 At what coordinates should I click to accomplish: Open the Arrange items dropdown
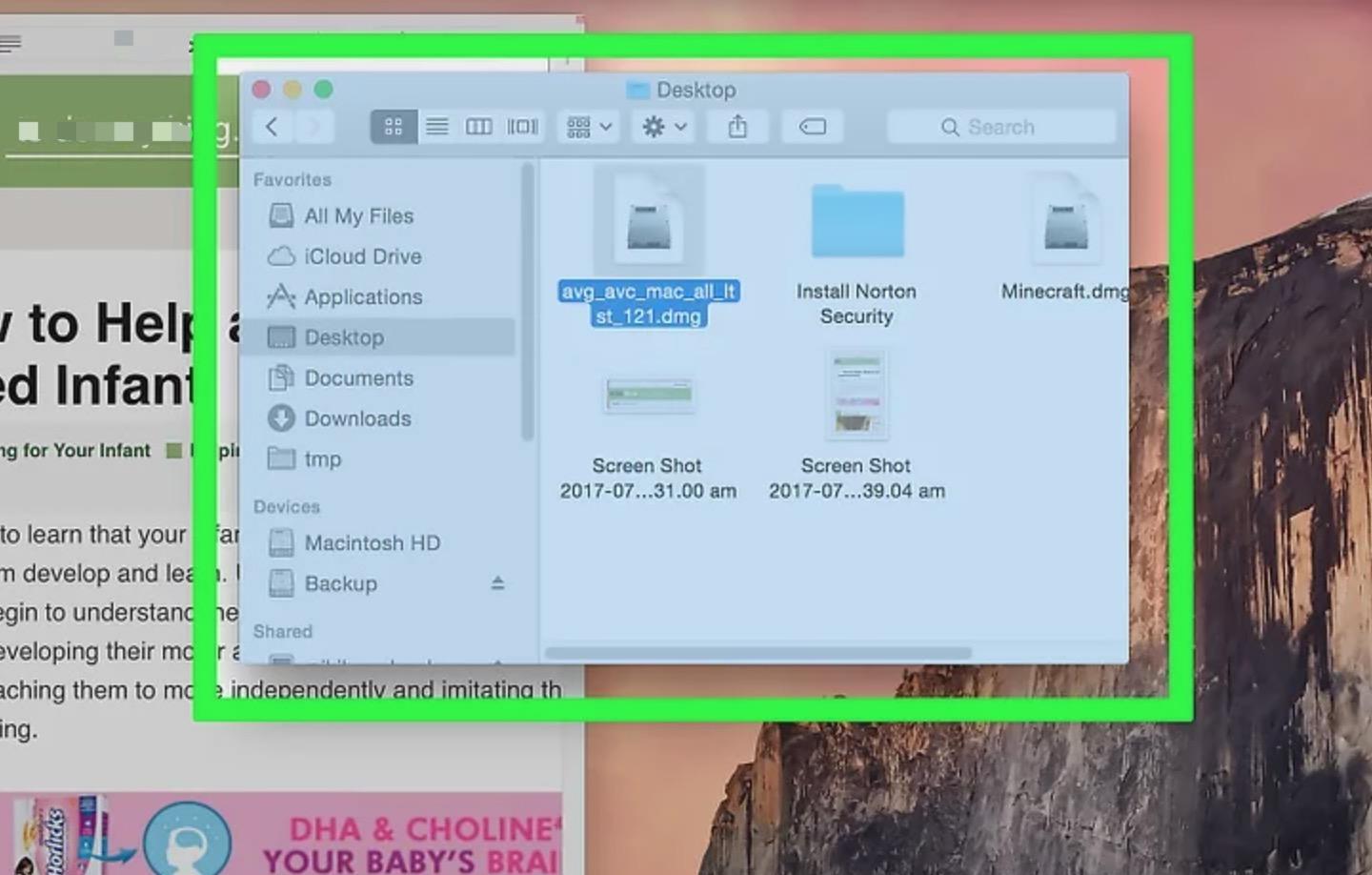589,127
